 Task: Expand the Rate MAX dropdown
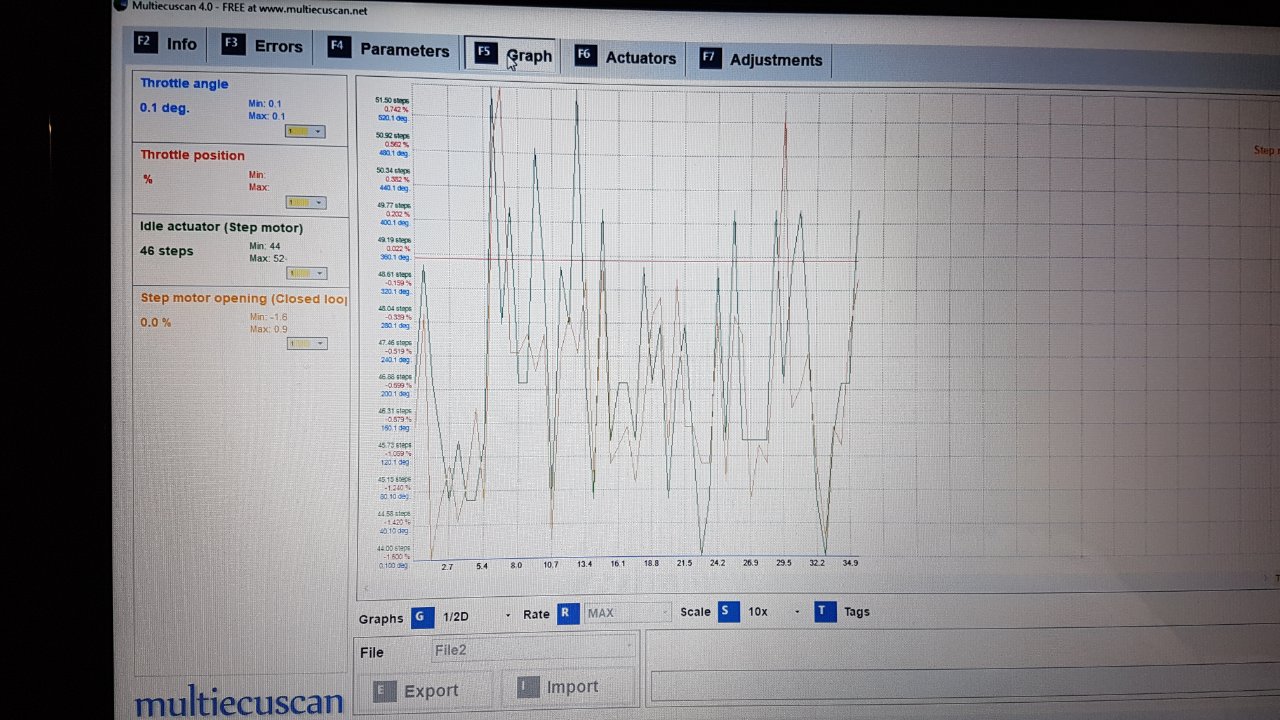pos(628,613)
